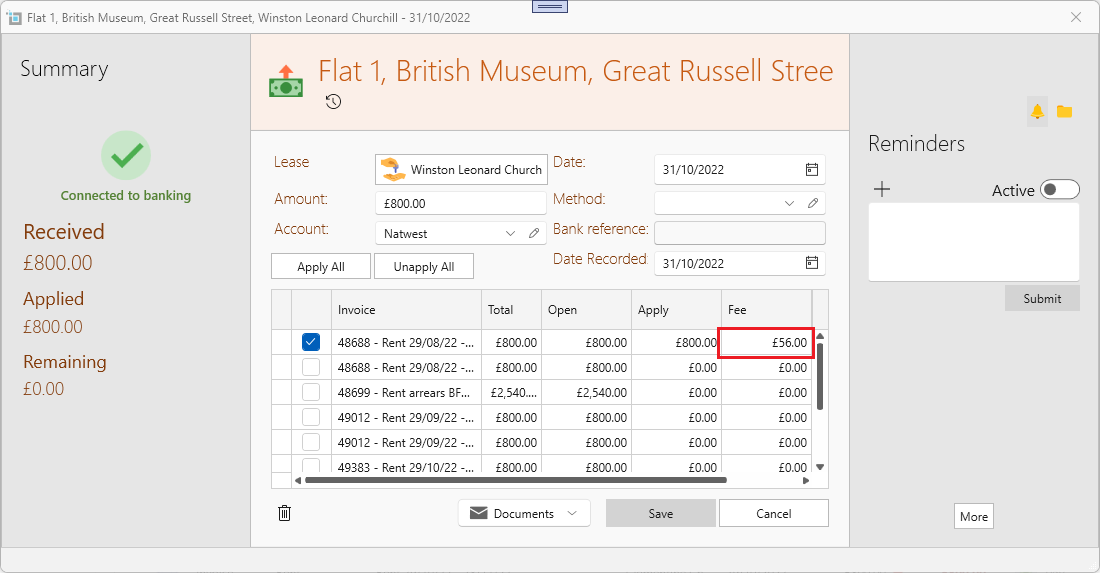Edit Account with pencil icon
1100x573 pixels.
(x=534, y=233)
